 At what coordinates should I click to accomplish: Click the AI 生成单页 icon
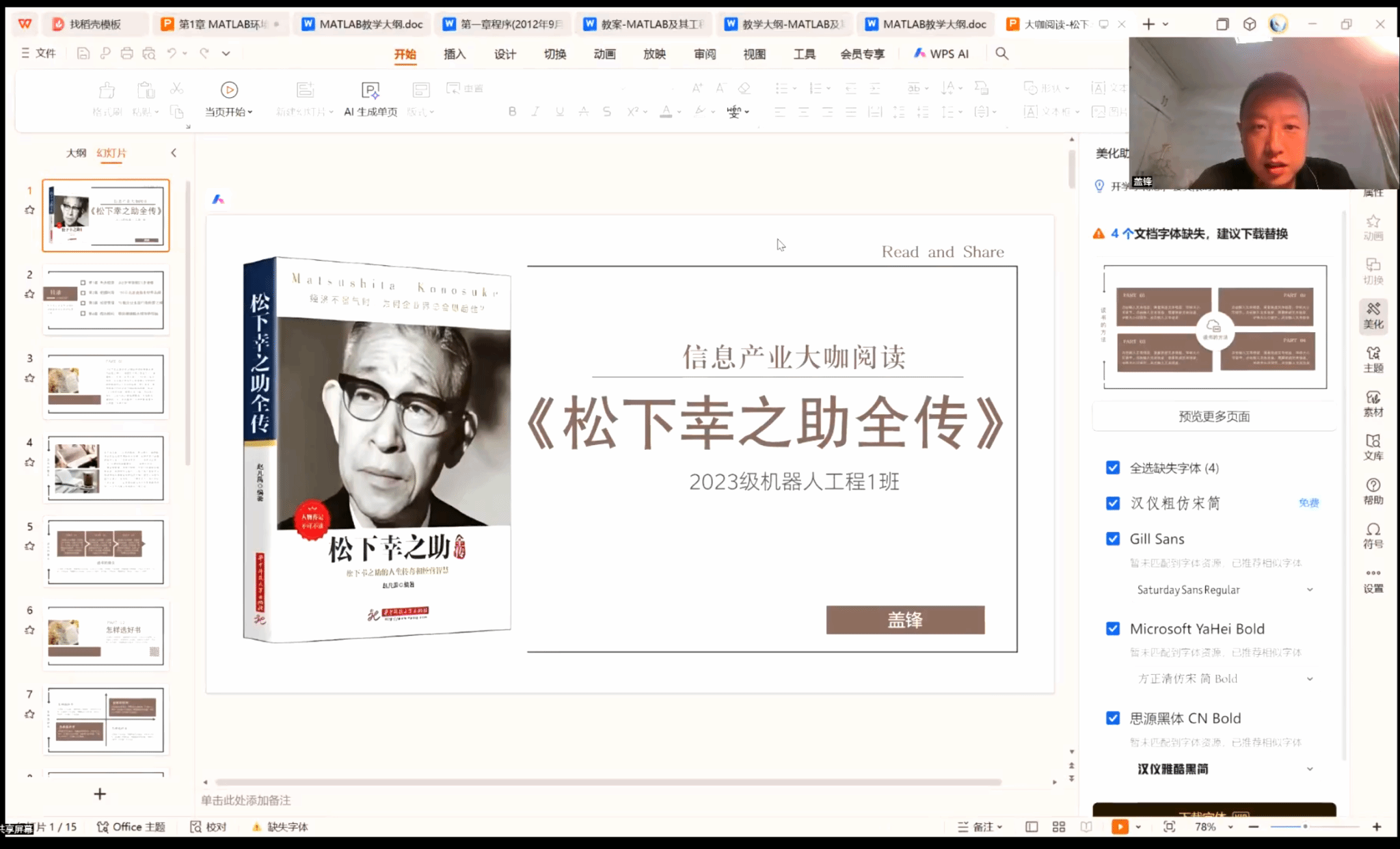tap(370, 91)
